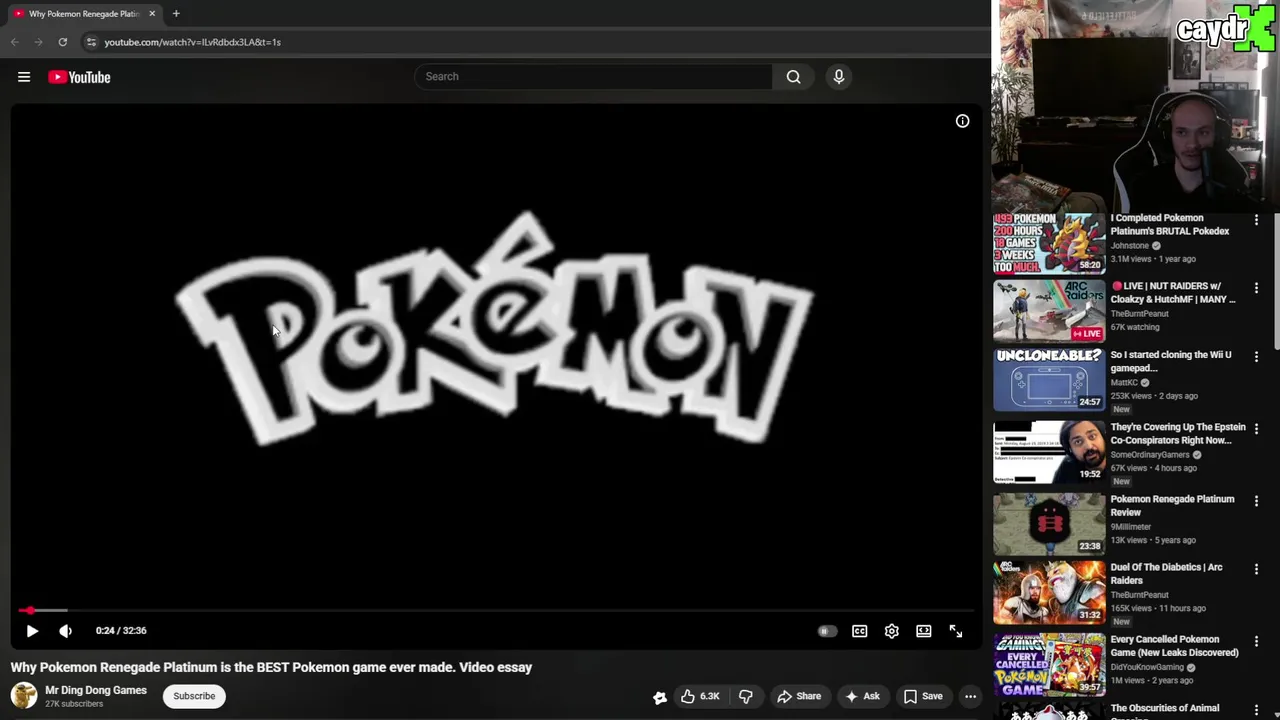The image size is (1280, 720).
Task: Open Pokemon Renegade Platinum Review thumbnail
Action: coord(1049,523)
